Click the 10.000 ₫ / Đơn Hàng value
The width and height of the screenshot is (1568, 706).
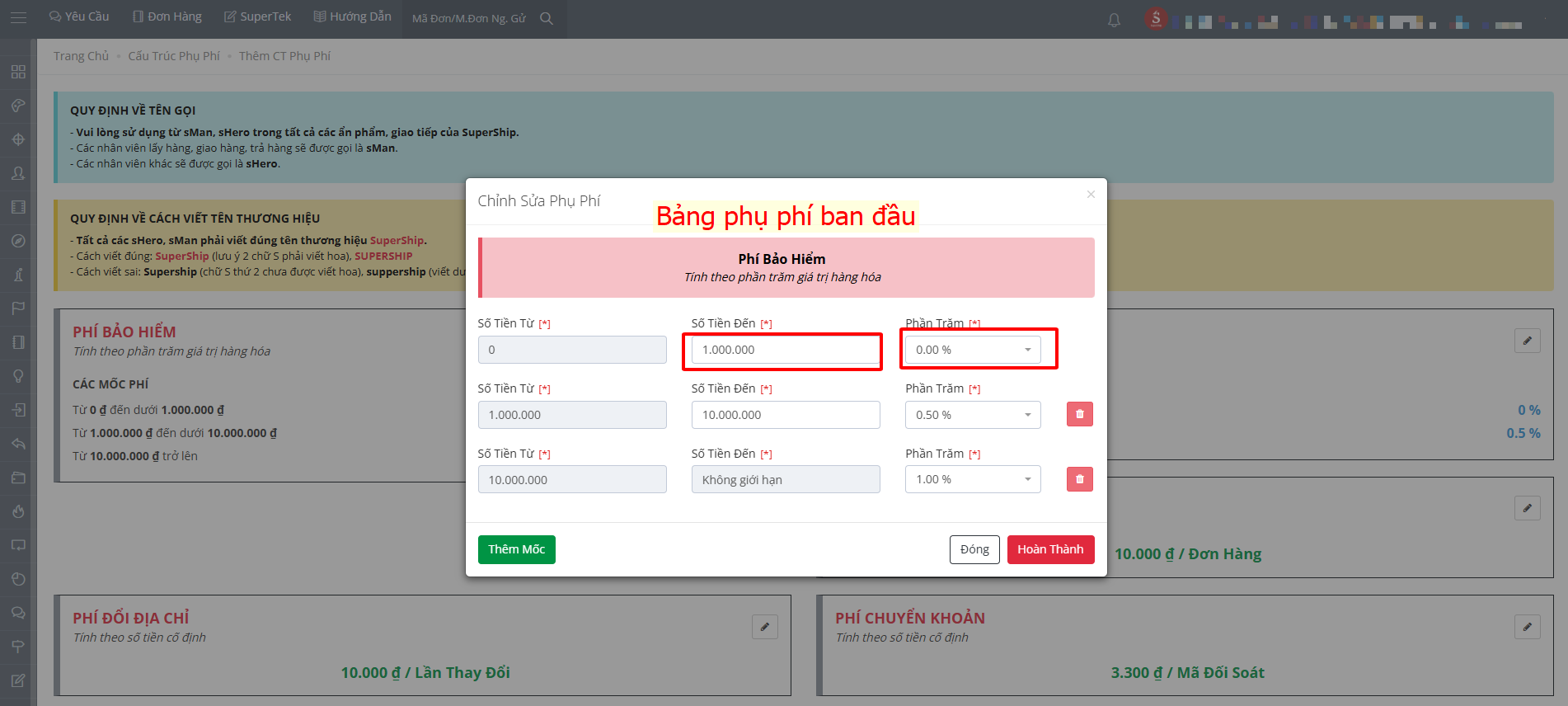click(x=1188, y=553)
